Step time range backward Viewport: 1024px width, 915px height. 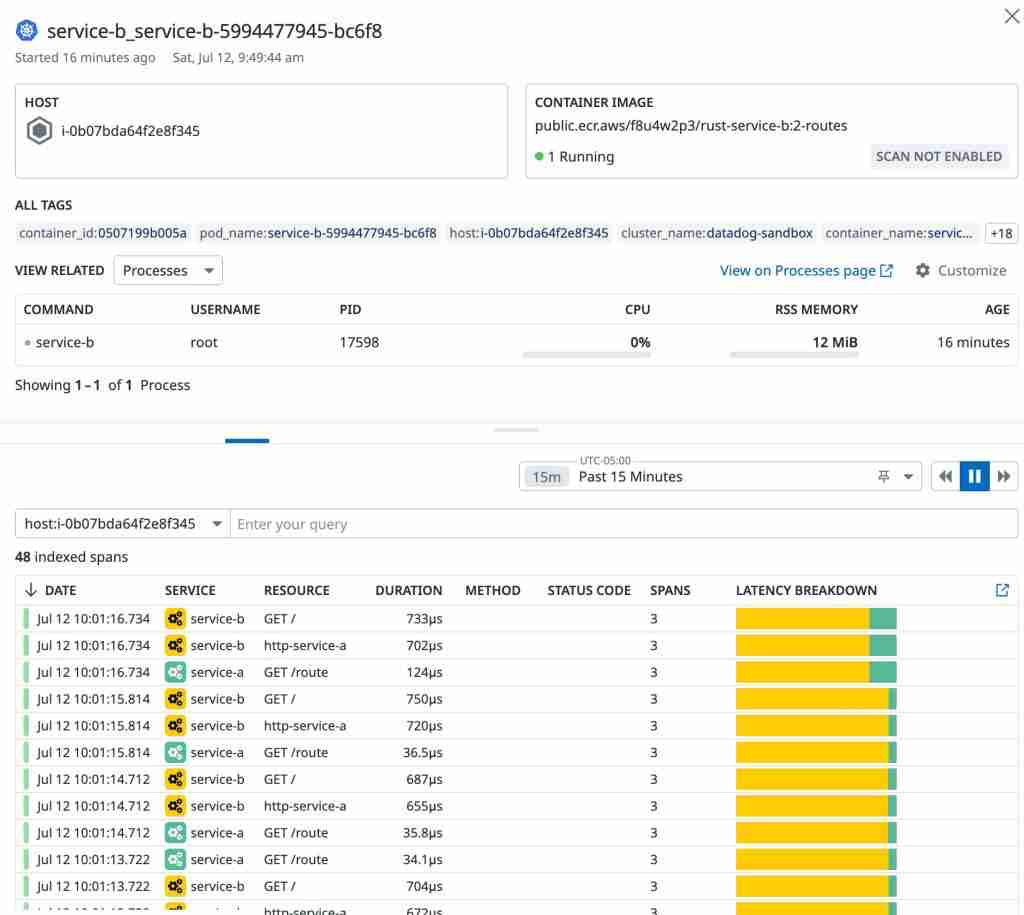point(945,477)
